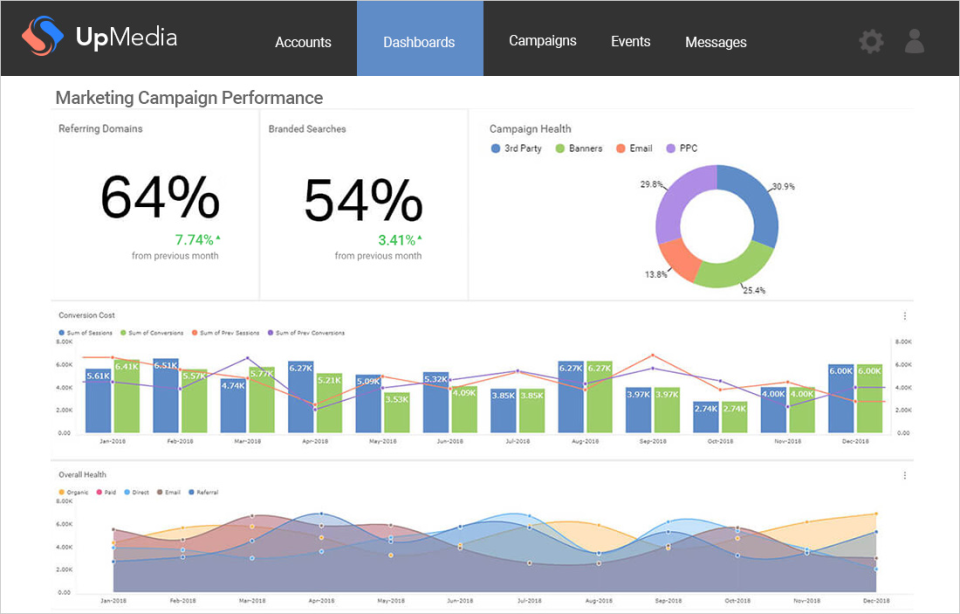Click the Aug-2018 blue 6.27K bar
This screenshot has height=614, width=960.
pos(571,397)
